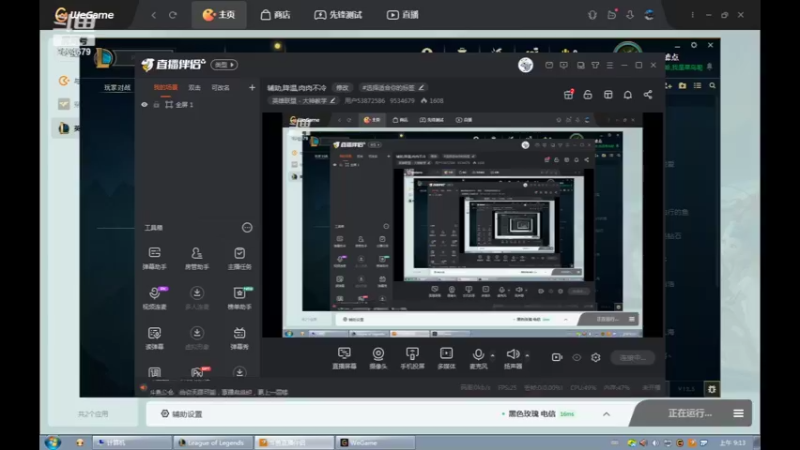800x450 pixels.
Task: Open the hamburger menu beside 正在运行
Action: click(x=738, y=413)
